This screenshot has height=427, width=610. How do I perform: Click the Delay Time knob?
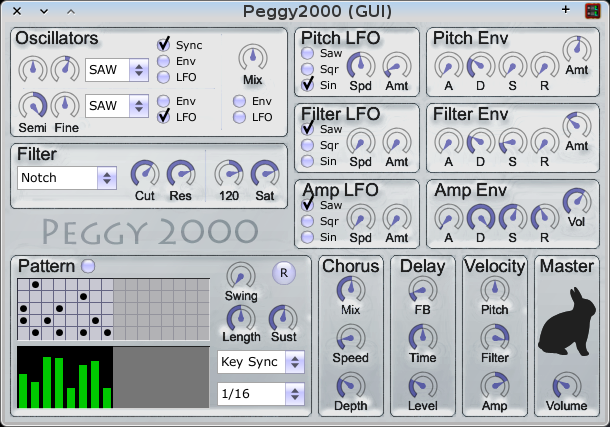(x=423, y=338)
